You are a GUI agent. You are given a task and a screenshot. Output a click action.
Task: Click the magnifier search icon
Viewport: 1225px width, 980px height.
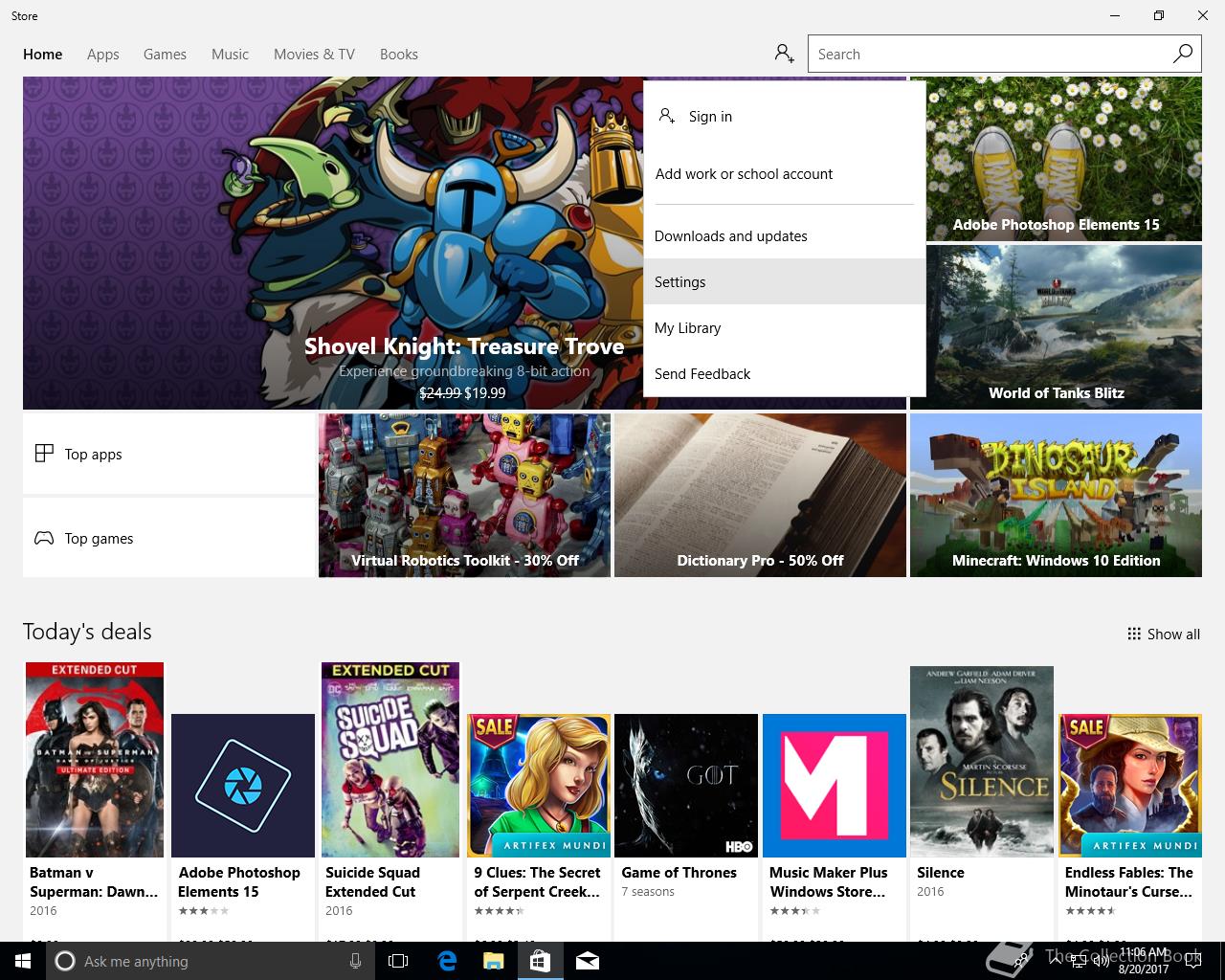click(1183, 54)
